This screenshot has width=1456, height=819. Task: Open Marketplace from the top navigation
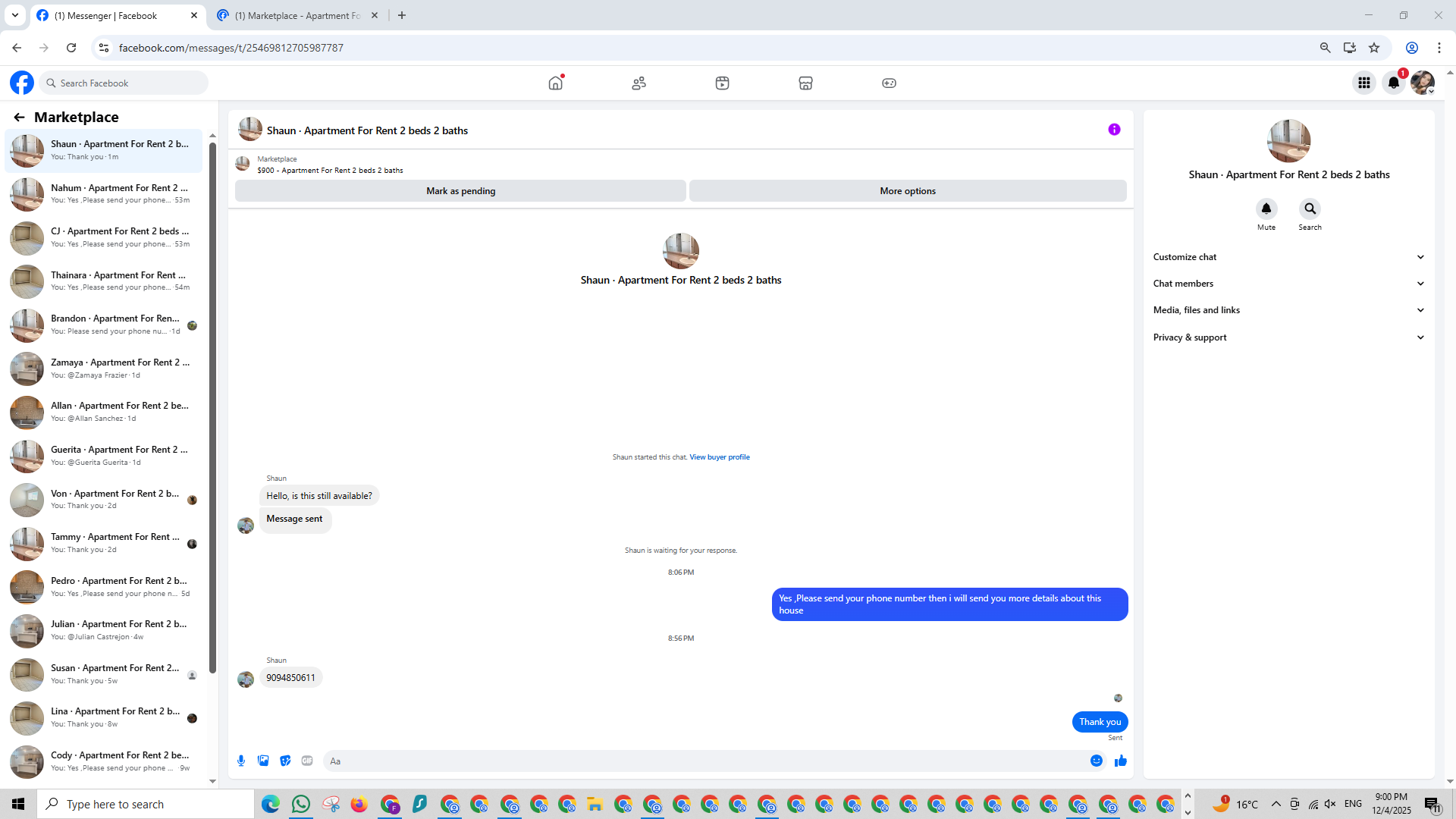805,83
